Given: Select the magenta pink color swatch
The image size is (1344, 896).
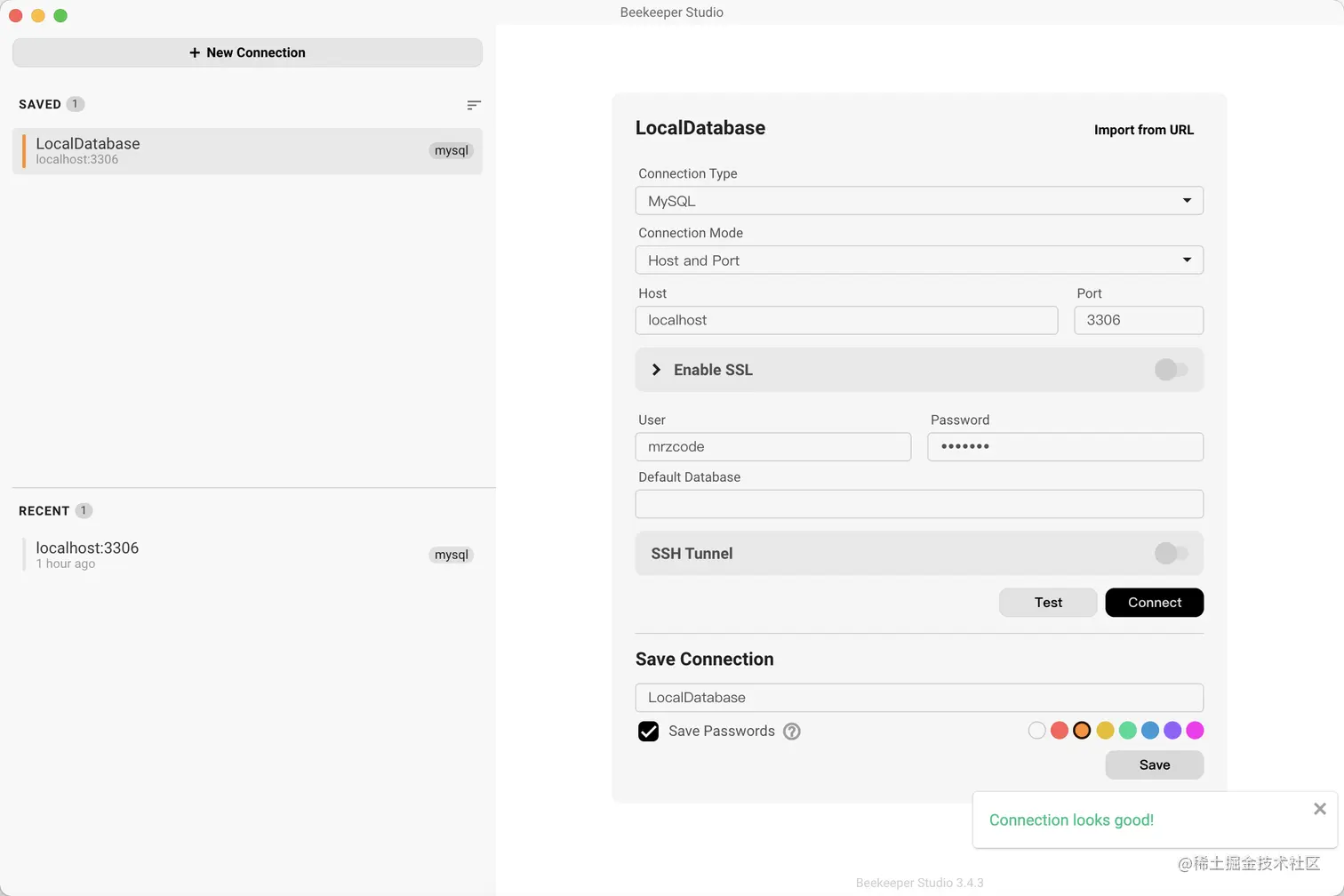Looking at the screenshot, I should click(1195, 731).
